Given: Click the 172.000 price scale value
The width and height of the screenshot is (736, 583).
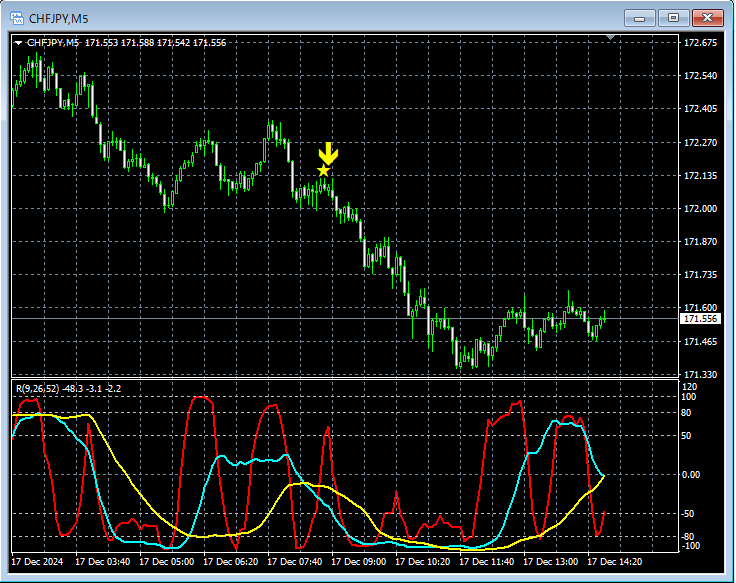Looking at the screenshot, I should click(x=700, y=208).
